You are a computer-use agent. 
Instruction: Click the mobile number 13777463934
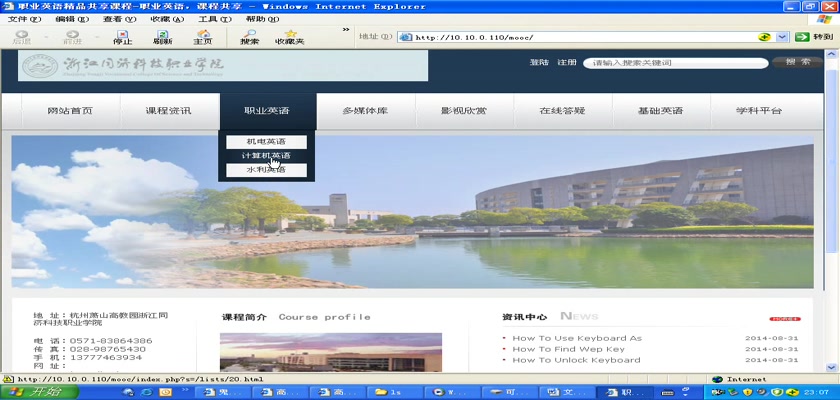[106, 358]
